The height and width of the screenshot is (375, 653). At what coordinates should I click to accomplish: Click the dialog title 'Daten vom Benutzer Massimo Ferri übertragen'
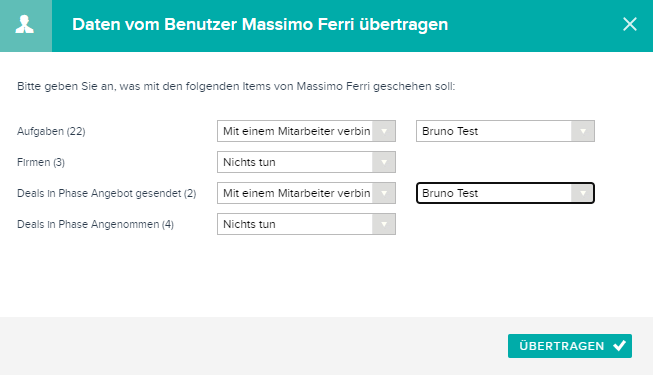[x=260, y=24]
